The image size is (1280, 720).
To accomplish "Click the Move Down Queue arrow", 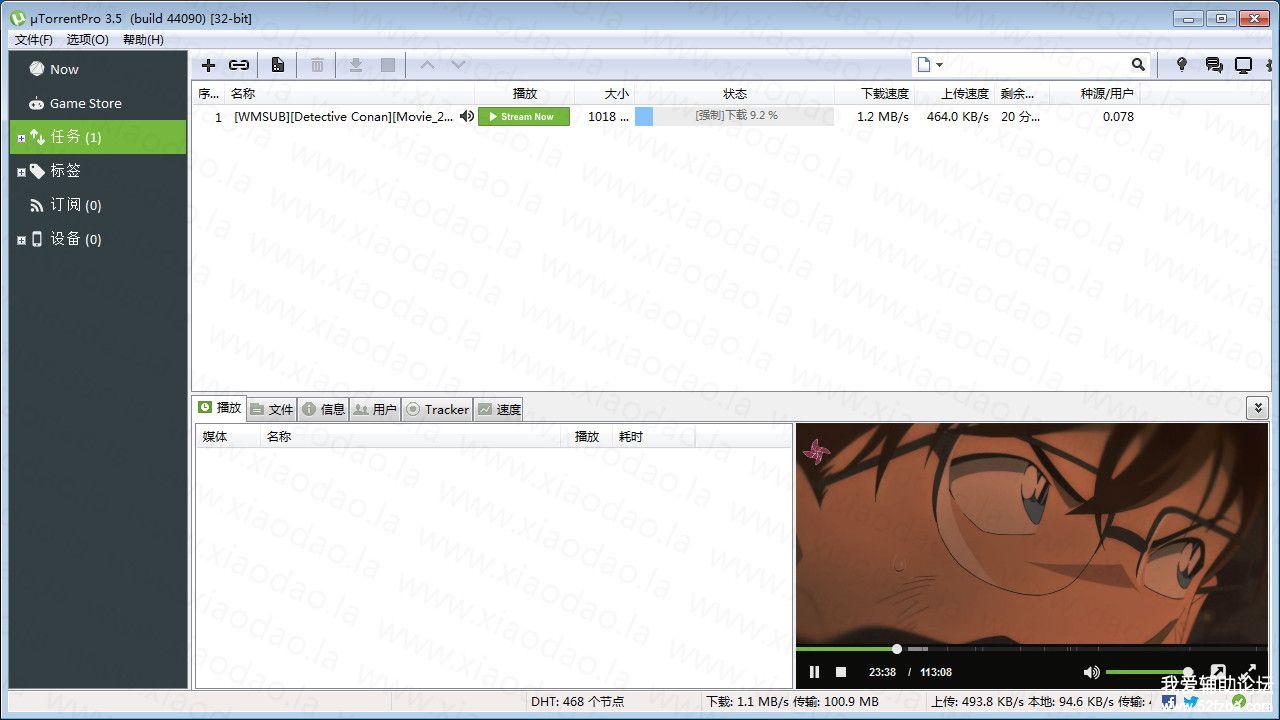I will (458, 65).
